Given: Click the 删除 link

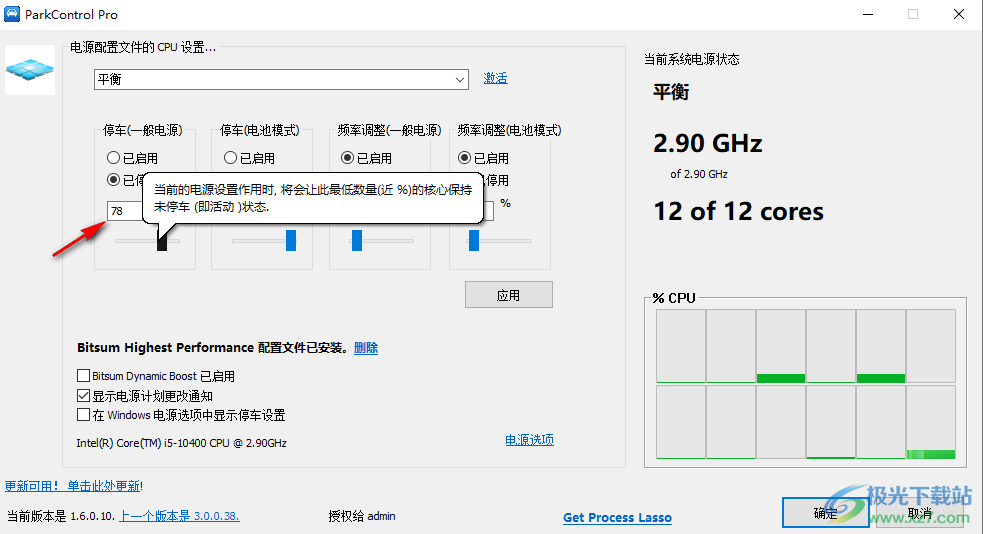Looking at the screenshot, I should tap(365, 348).
